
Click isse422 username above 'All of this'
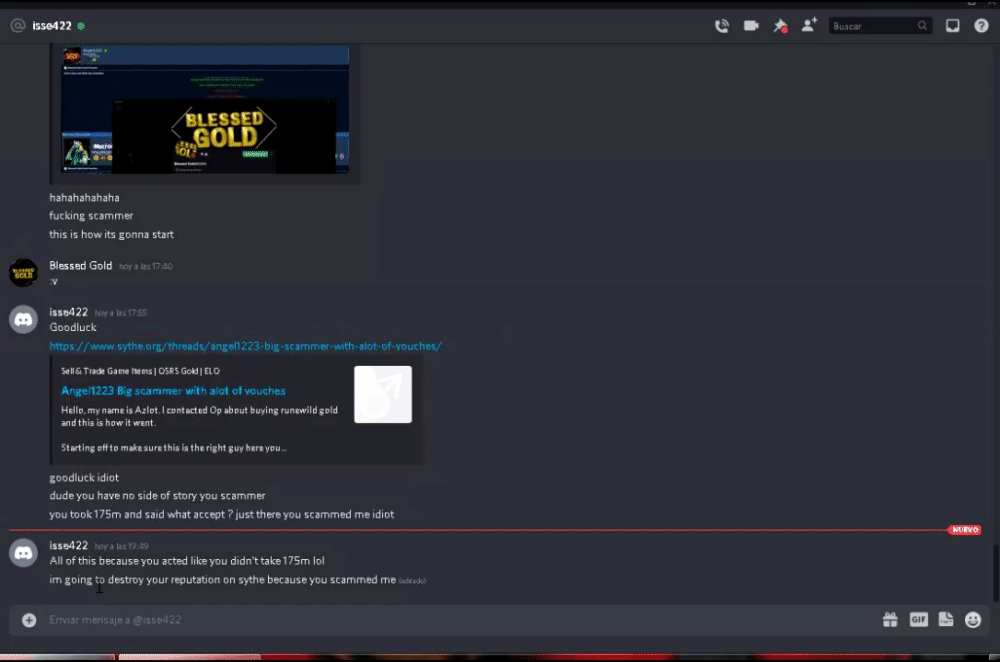(68, 545)
